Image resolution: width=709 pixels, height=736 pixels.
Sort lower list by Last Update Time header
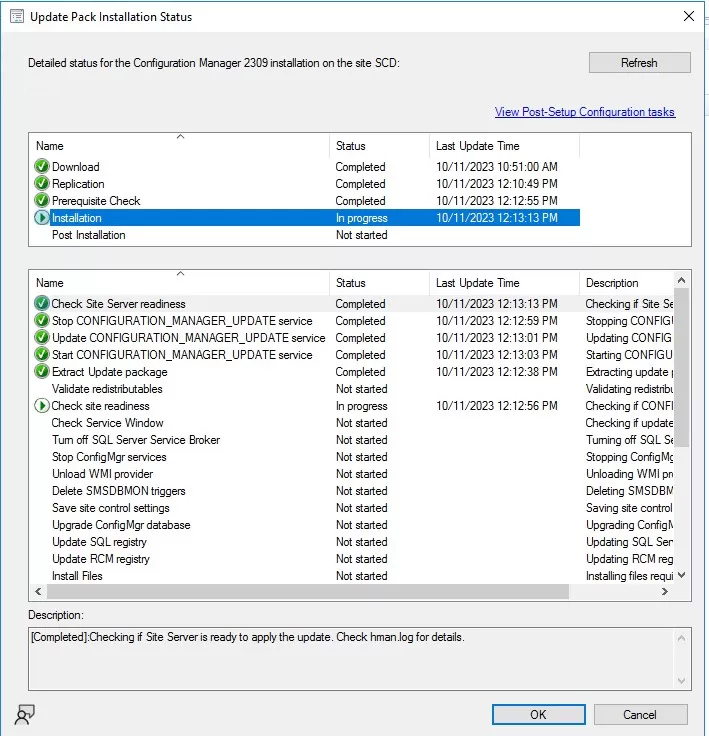(x=504, y=283)
